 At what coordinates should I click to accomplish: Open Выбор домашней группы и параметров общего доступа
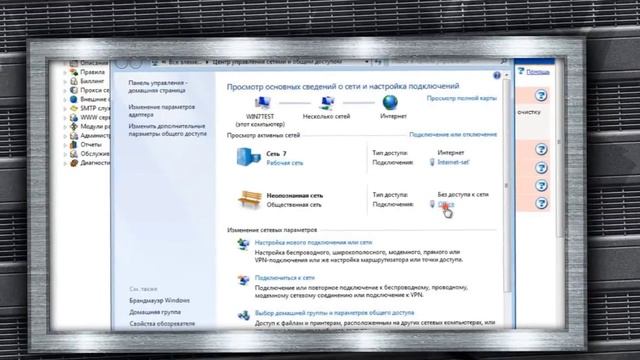335,313
